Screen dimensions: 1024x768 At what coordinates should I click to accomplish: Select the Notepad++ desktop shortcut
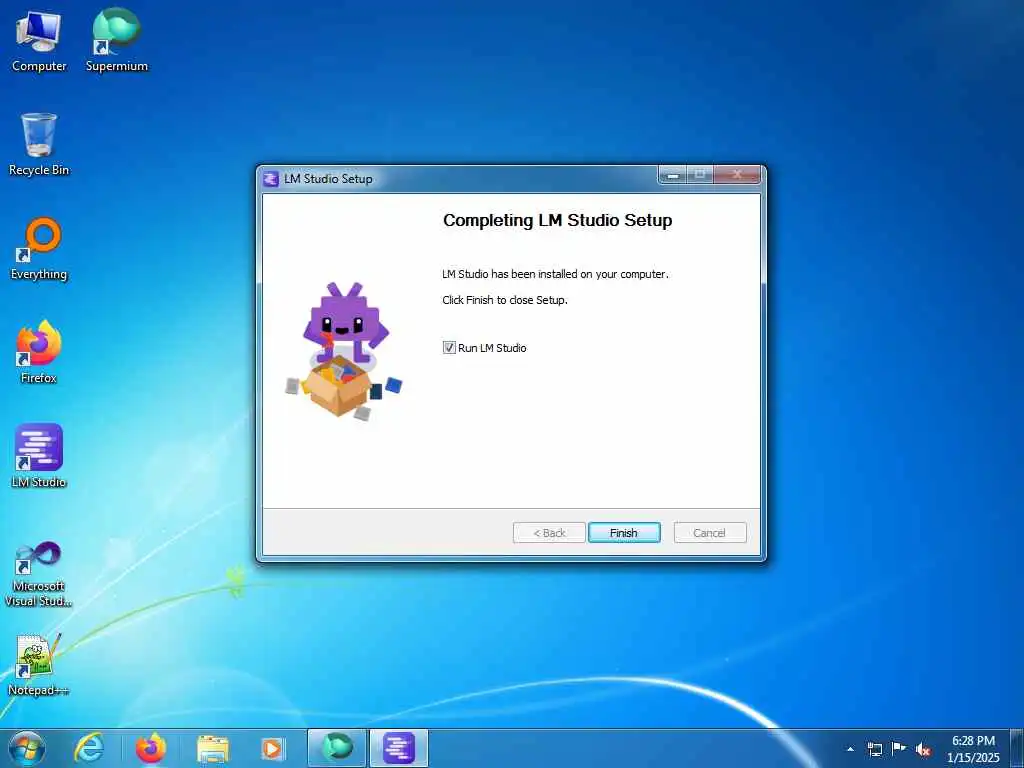[39, 664]
